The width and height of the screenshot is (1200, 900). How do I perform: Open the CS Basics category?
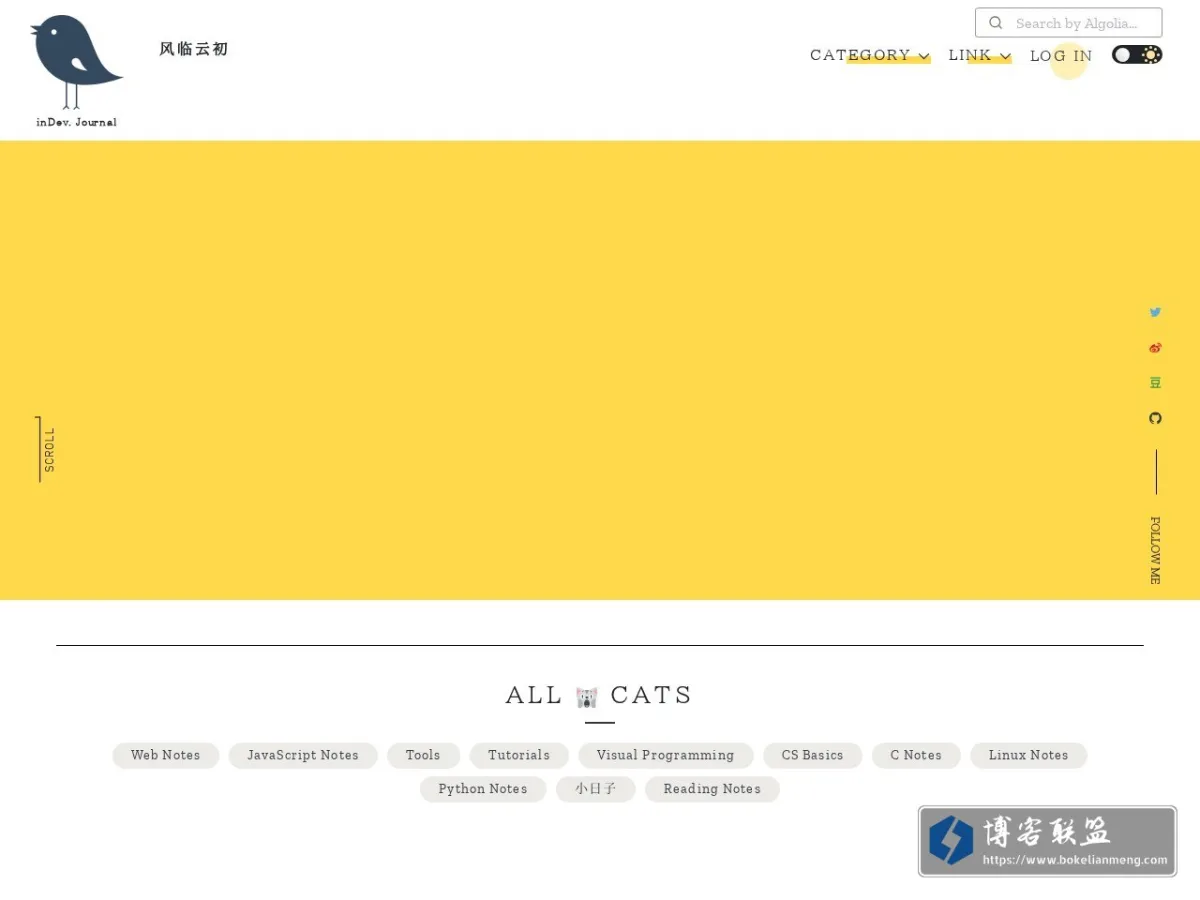[813, 755]
